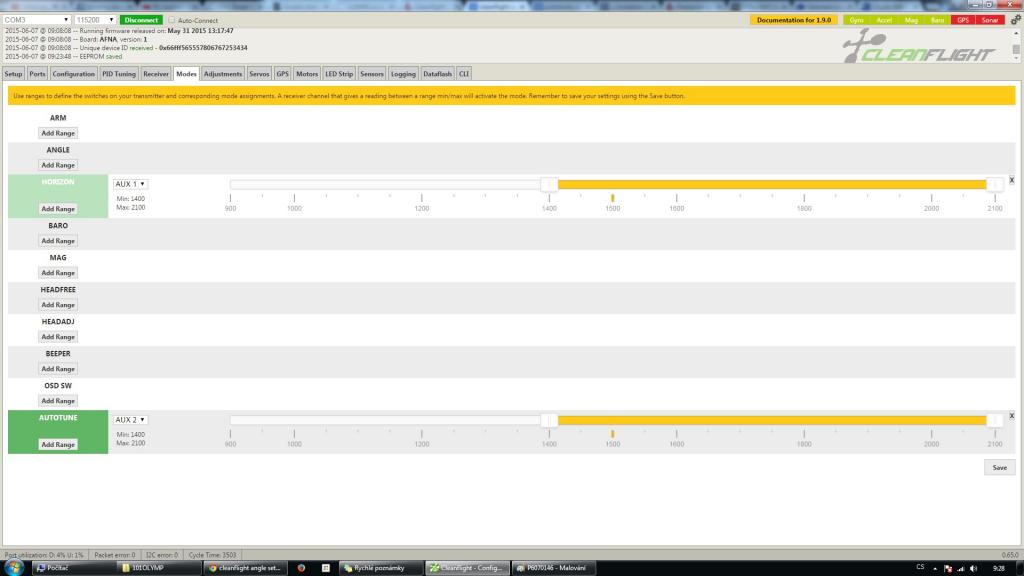Click the HORIZON range slider's left handle
This screenshot has height=576, width=1024.
549,184
